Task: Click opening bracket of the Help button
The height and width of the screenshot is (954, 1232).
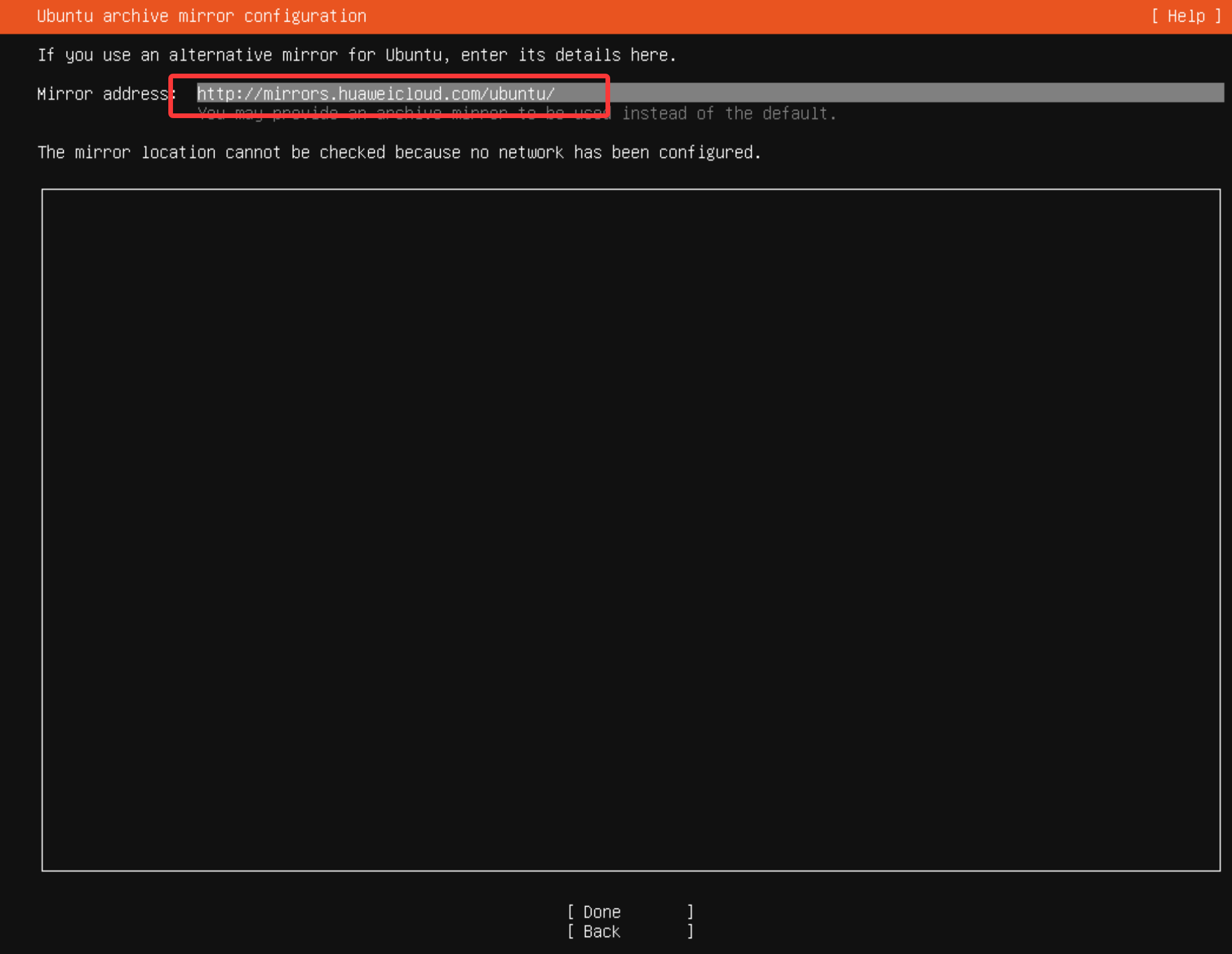Action: 1155,16
